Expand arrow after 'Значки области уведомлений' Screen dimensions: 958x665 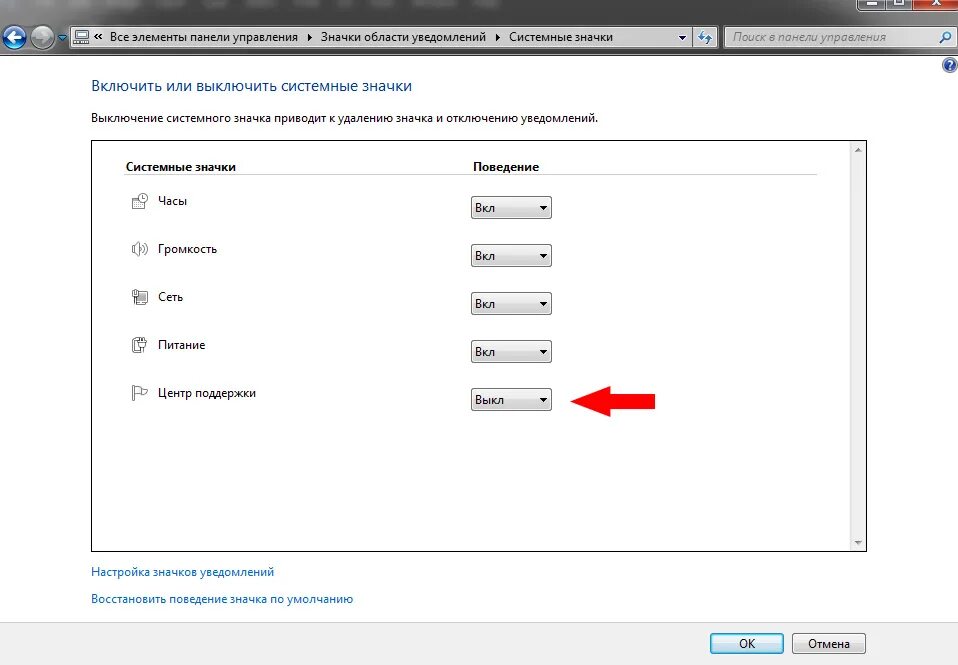tap(497, 37)
